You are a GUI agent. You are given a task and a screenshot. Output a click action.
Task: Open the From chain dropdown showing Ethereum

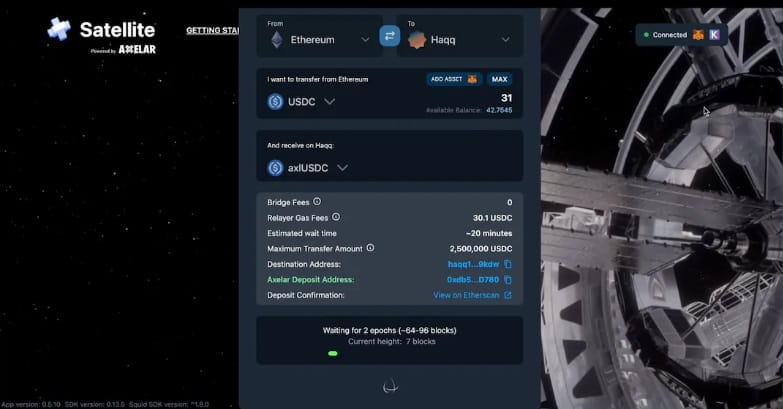pyautogui.click(x=320, y=36)
